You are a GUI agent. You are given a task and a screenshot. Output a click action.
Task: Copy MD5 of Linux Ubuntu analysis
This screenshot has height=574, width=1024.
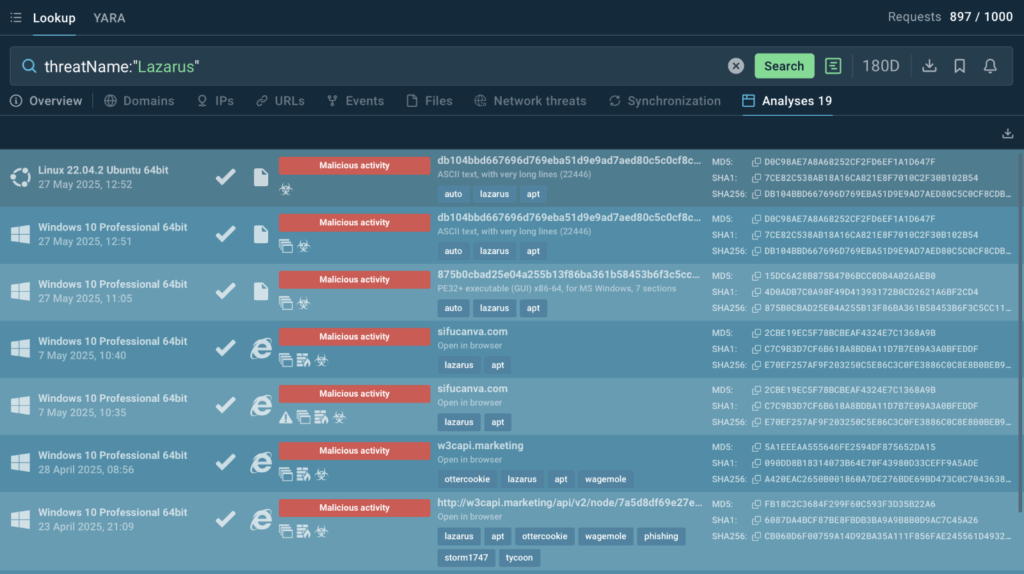[756, 162]
